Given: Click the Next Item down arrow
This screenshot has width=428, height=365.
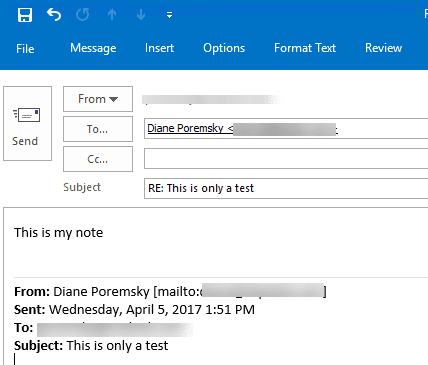Looking at the screenshot, I should pyautogui.click(x=141, y=15).
